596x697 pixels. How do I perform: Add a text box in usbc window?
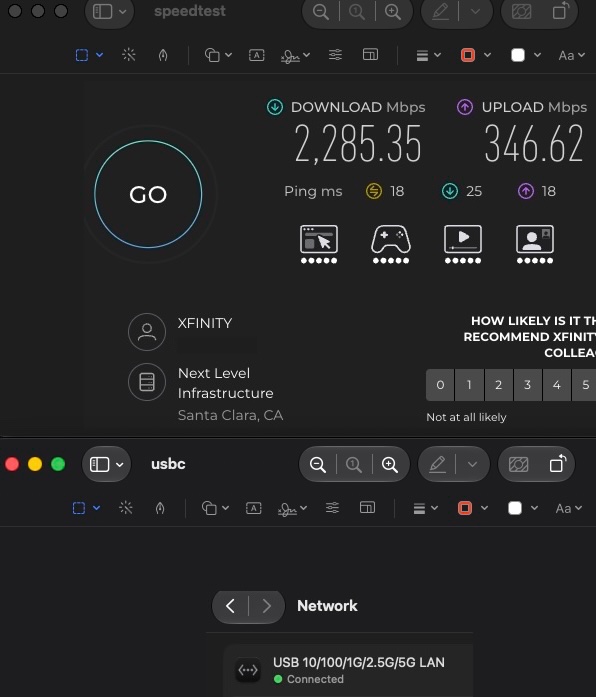(254, 508)
